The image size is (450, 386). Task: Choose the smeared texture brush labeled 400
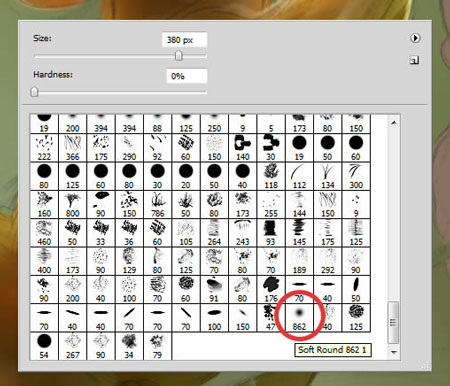[x=44, y=261]
